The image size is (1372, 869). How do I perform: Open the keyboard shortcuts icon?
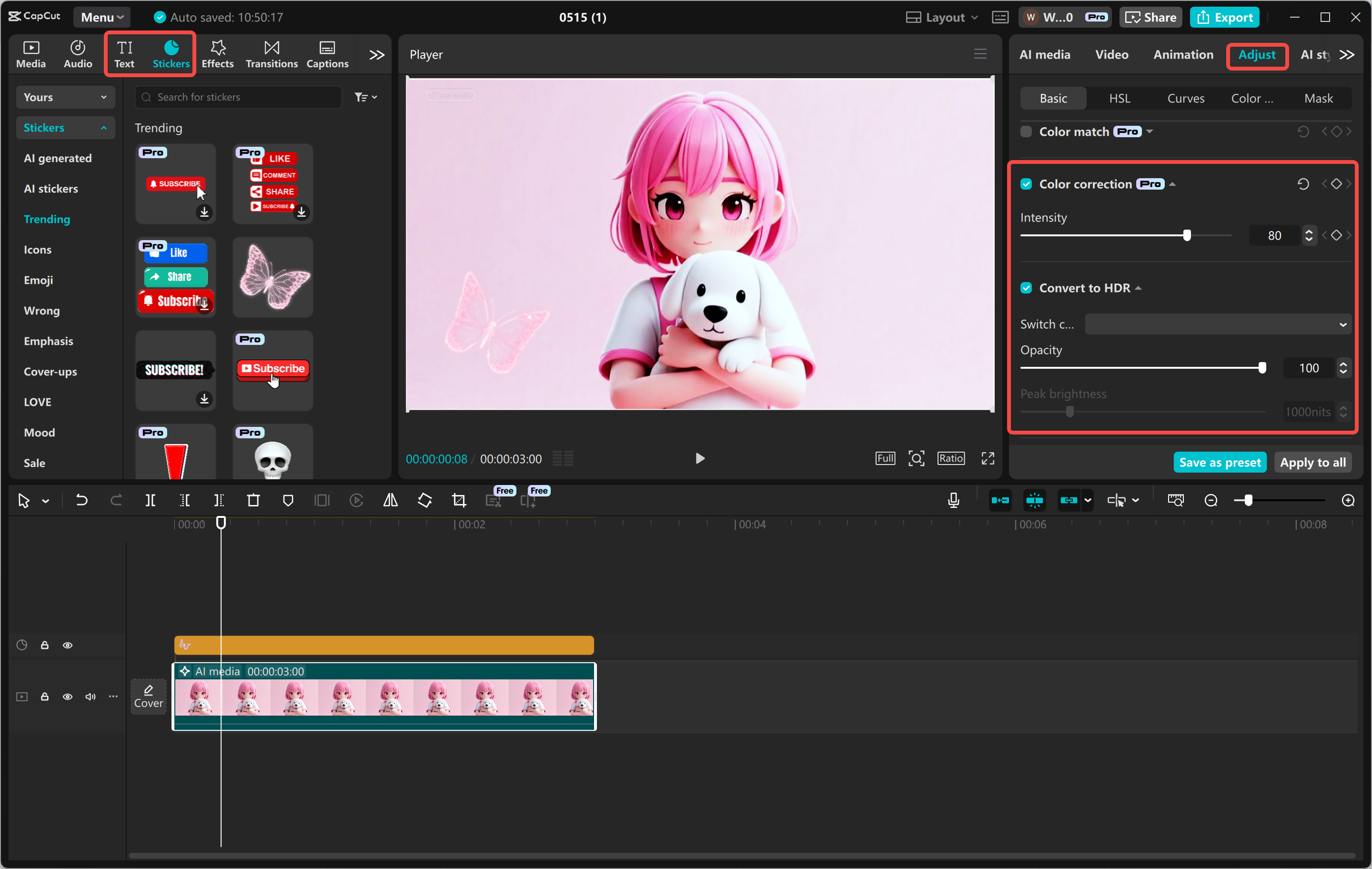[1000, 17]
